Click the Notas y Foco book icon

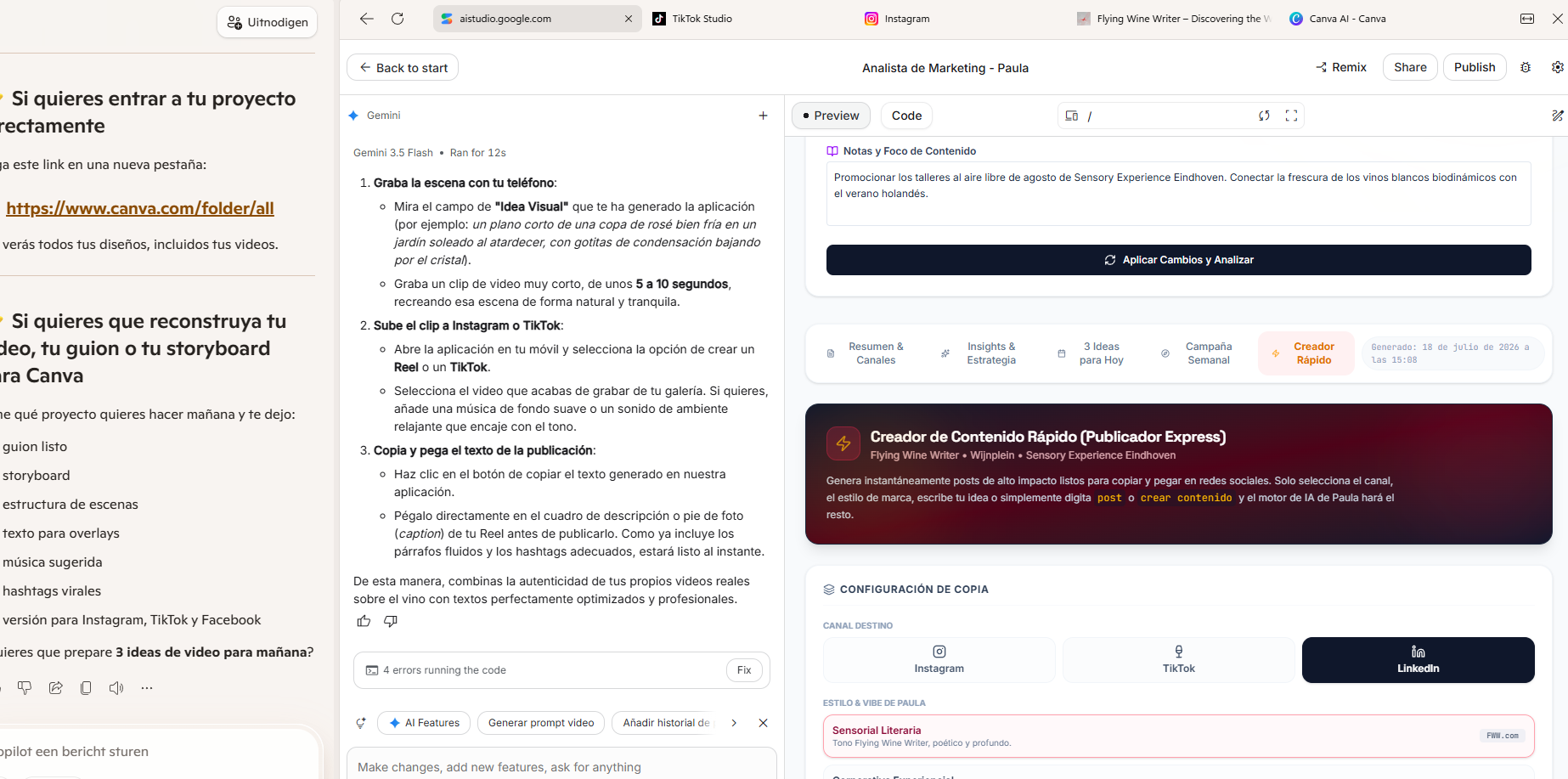click(832, 151)
